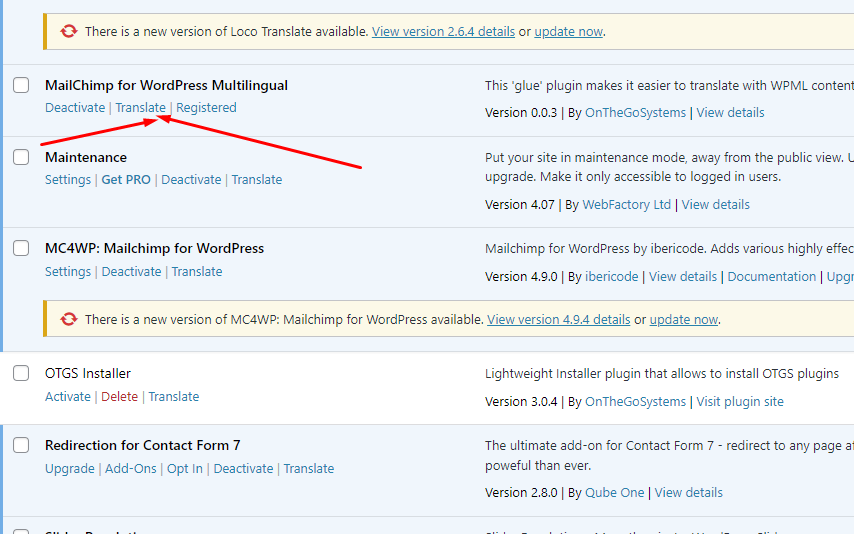Deactivate the Maintenance plugin
Image resolution: width=854 pixels, height=534 pixels.
click(191, 179)
